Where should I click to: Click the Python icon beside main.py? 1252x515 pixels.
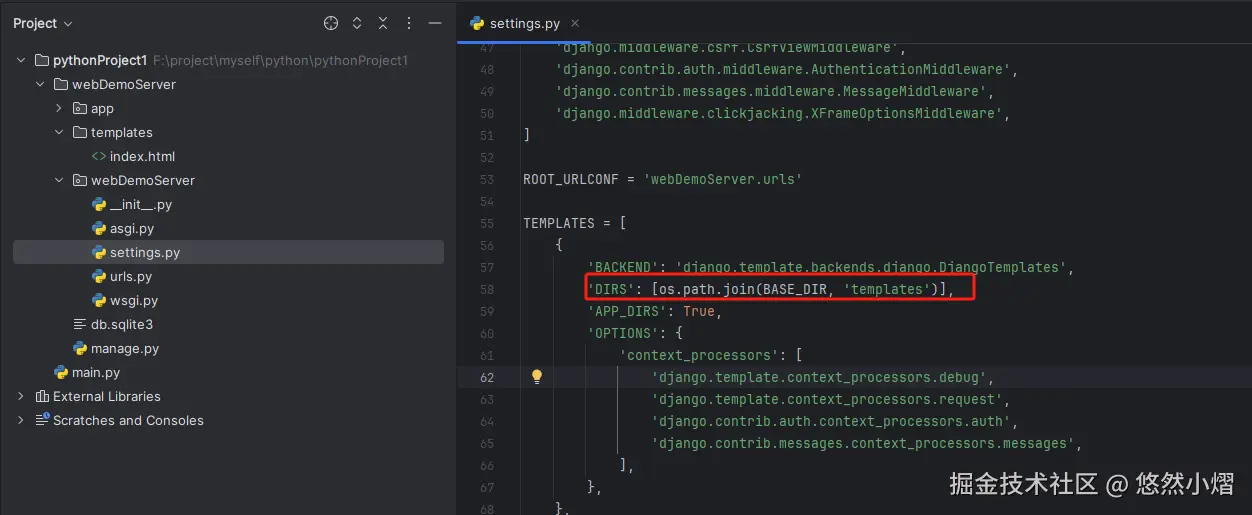tap(61, 372)
